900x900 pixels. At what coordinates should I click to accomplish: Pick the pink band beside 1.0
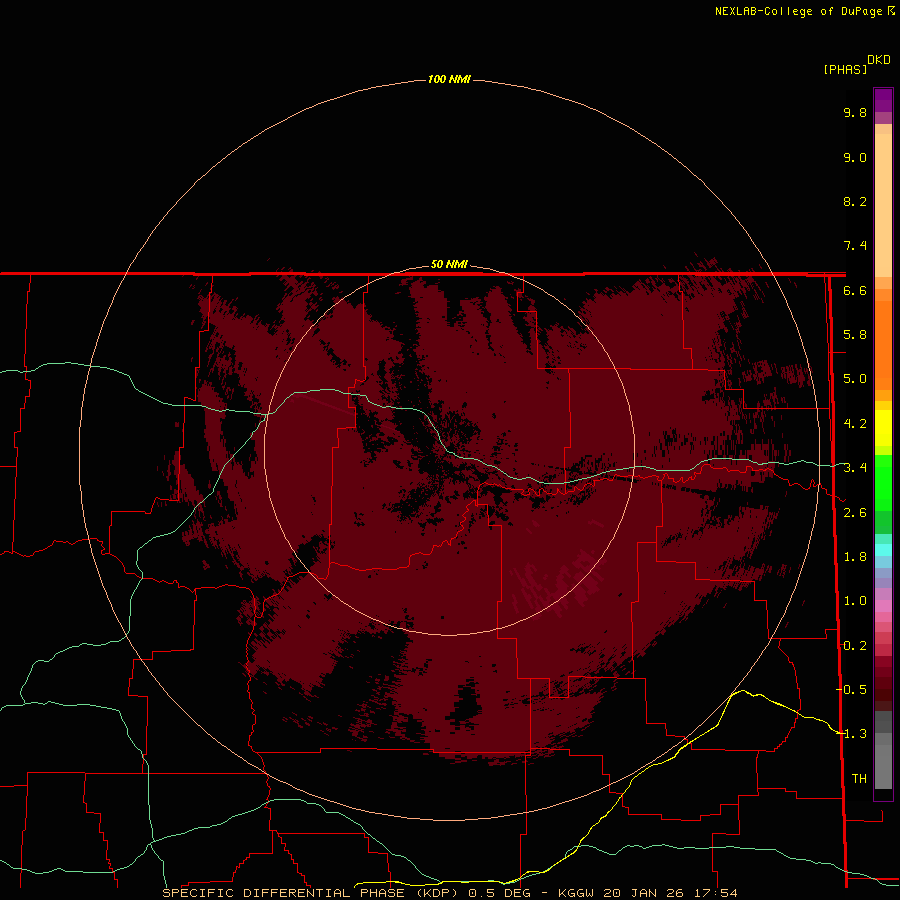pyautogui.click(x=883, y=606)
